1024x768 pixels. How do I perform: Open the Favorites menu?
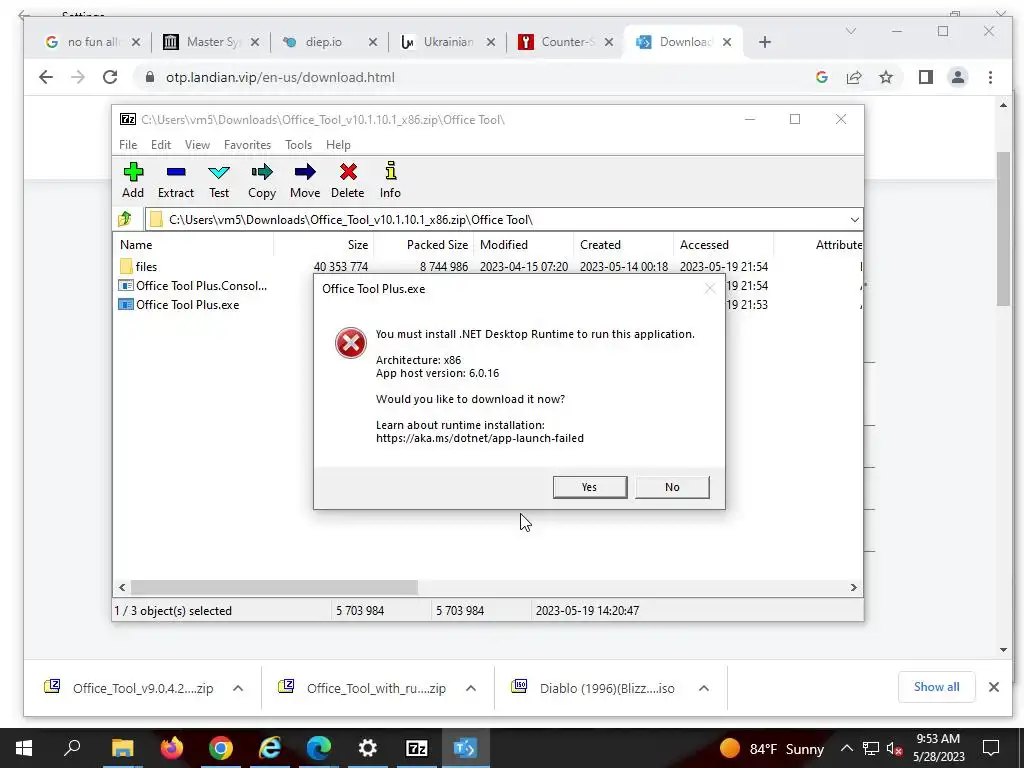click(x=248, y=145)
